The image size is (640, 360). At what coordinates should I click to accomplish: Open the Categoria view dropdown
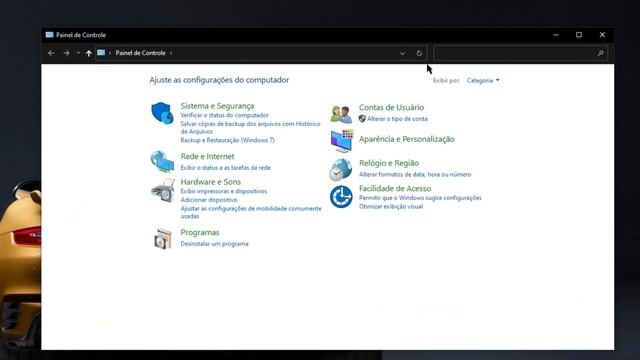coord(483,80)
